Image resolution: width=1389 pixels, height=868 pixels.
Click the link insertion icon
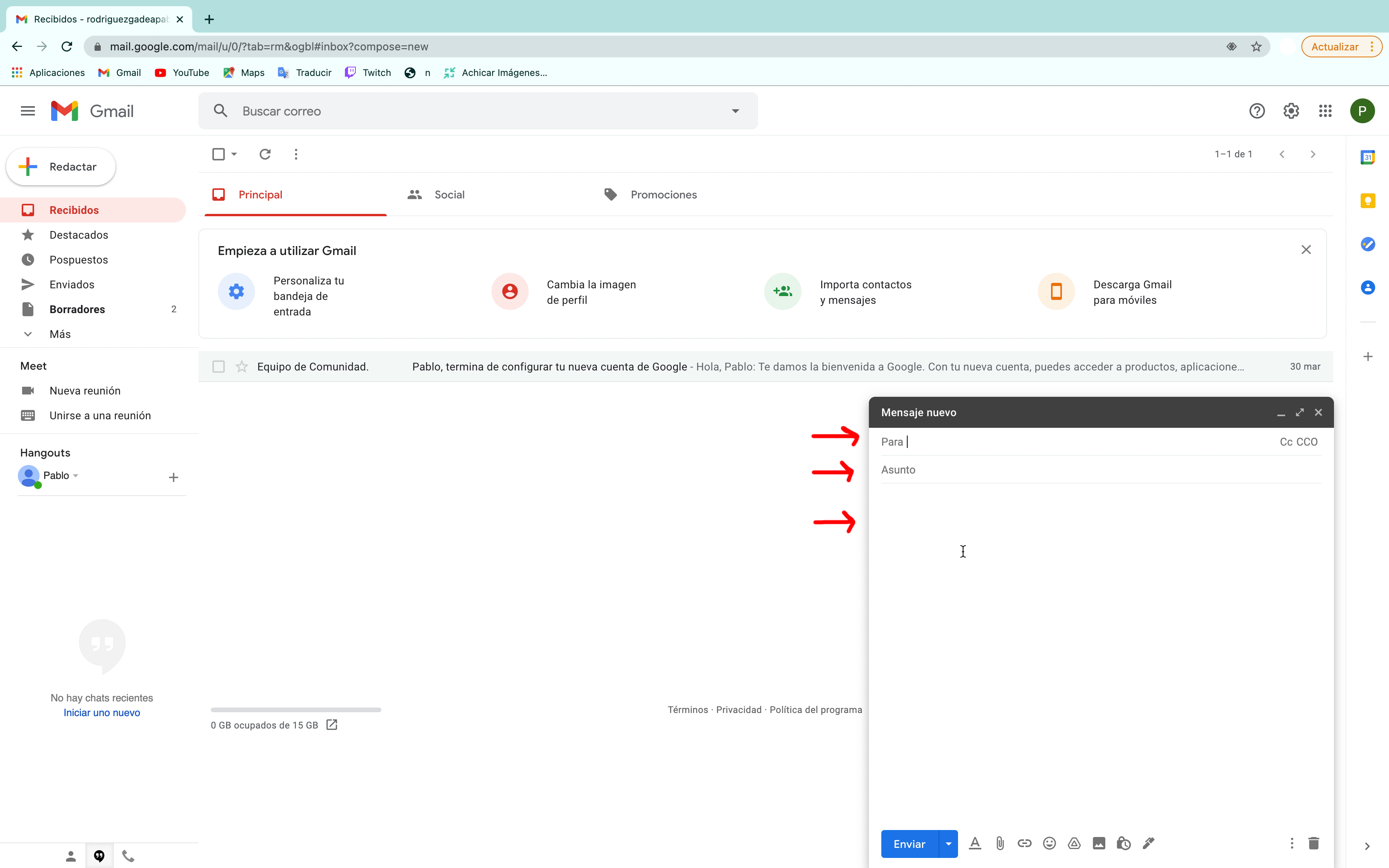point(1023,843)
